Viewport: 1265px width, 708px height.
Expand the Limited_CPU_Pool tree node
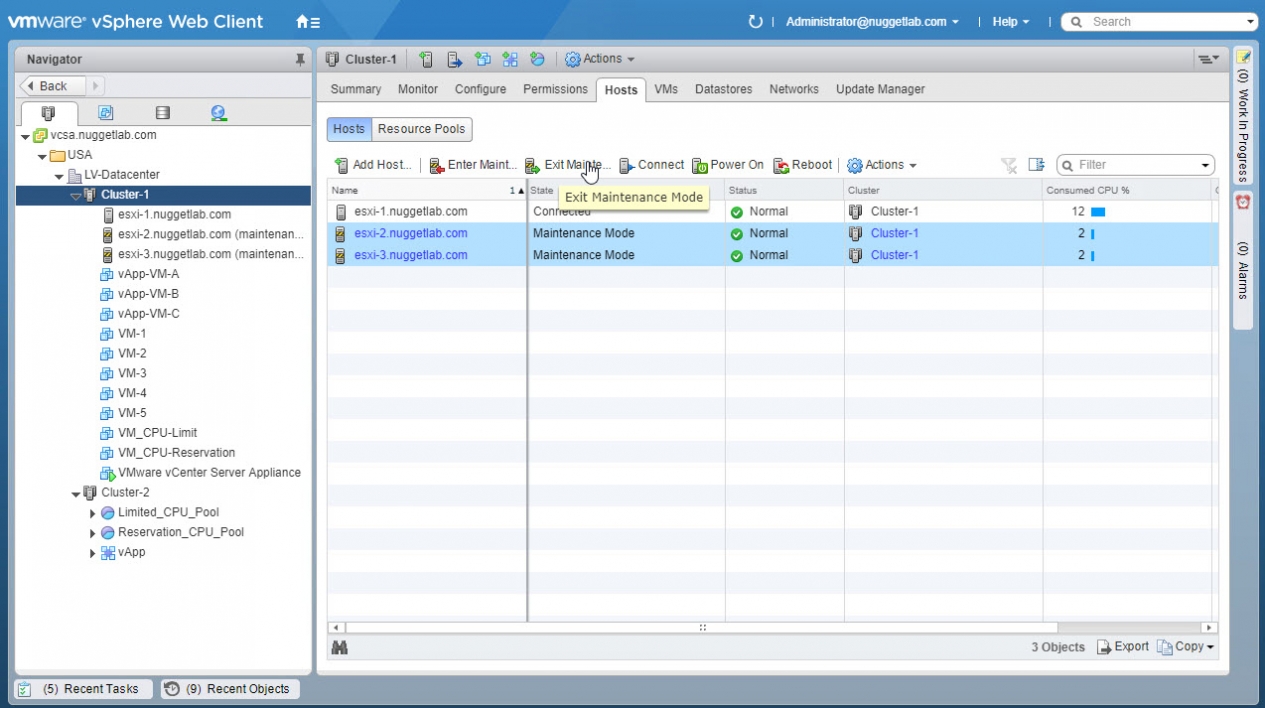coord(93,513)
